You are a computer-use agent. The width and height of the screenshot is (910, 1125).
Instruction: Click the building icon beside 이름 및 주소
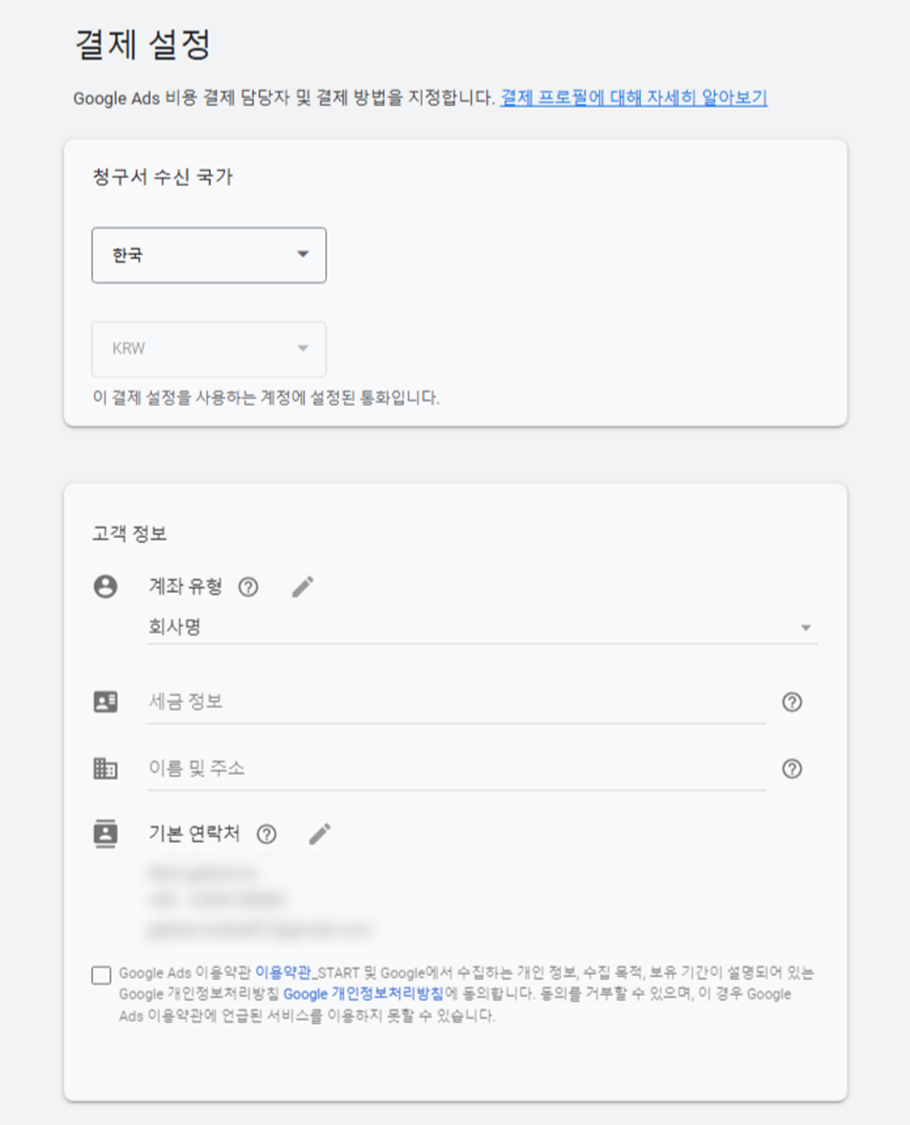pos(105,768)
